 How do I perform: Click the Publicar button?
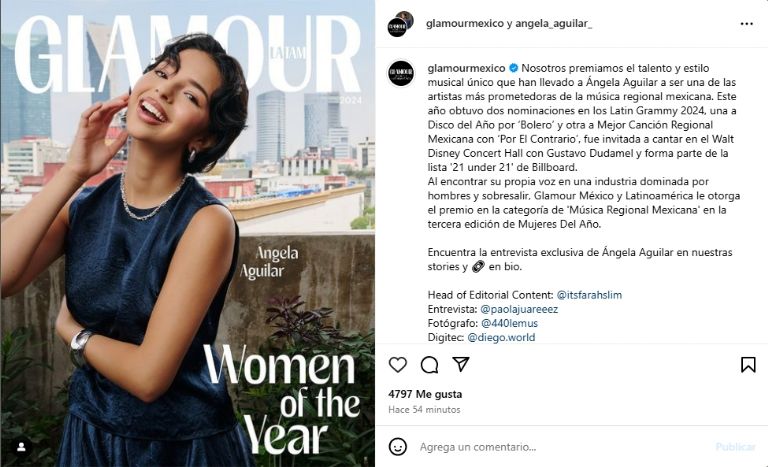coord(735,447)
